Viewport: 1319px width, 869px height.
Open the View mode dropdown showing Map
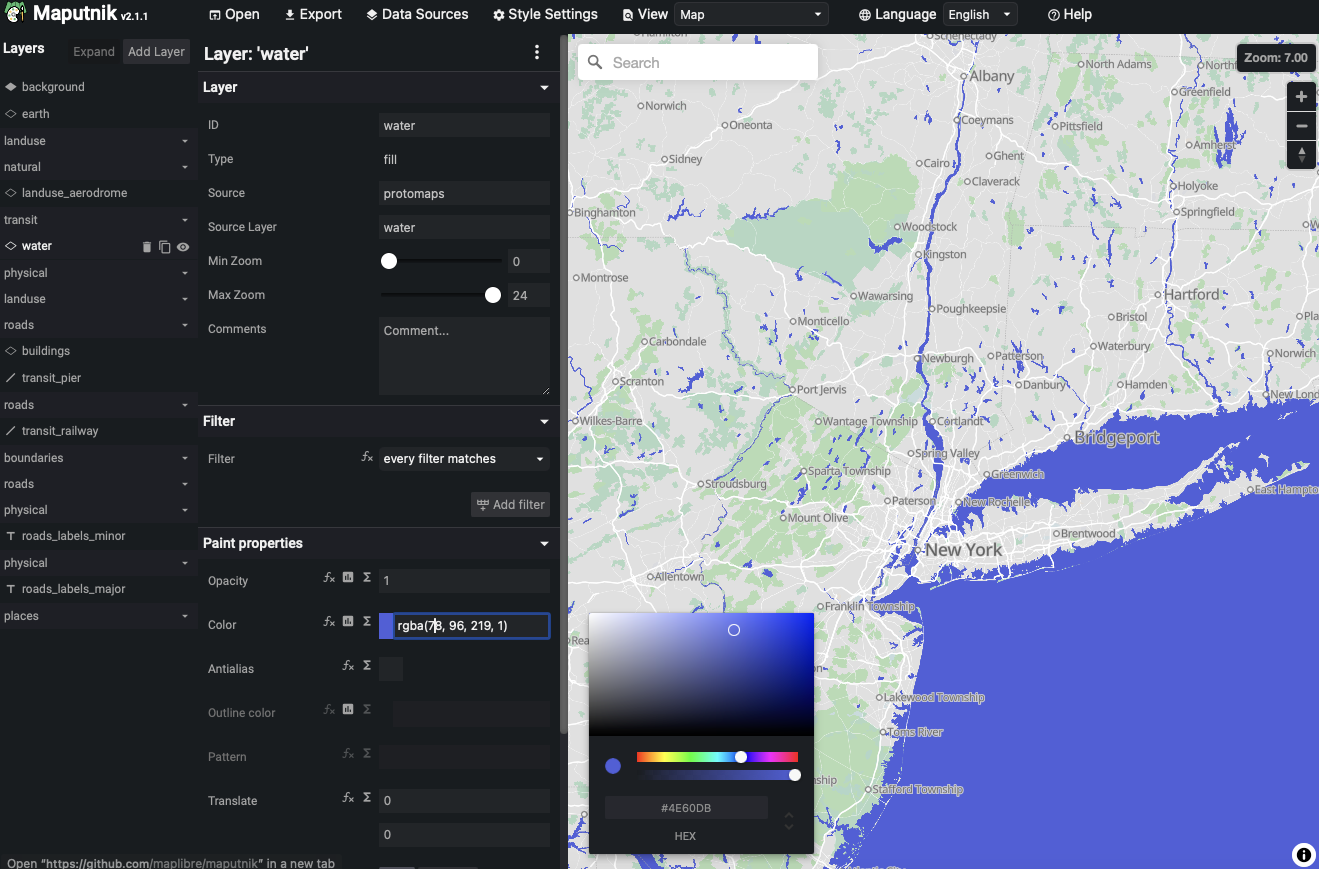(x=750, y=14)
